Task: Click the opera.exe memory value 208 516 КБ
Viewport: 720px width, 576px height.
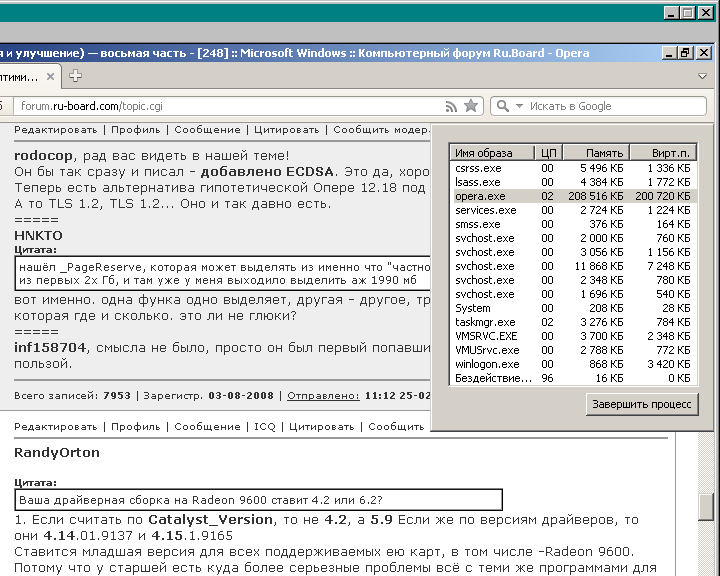Action: pos(596,196)
